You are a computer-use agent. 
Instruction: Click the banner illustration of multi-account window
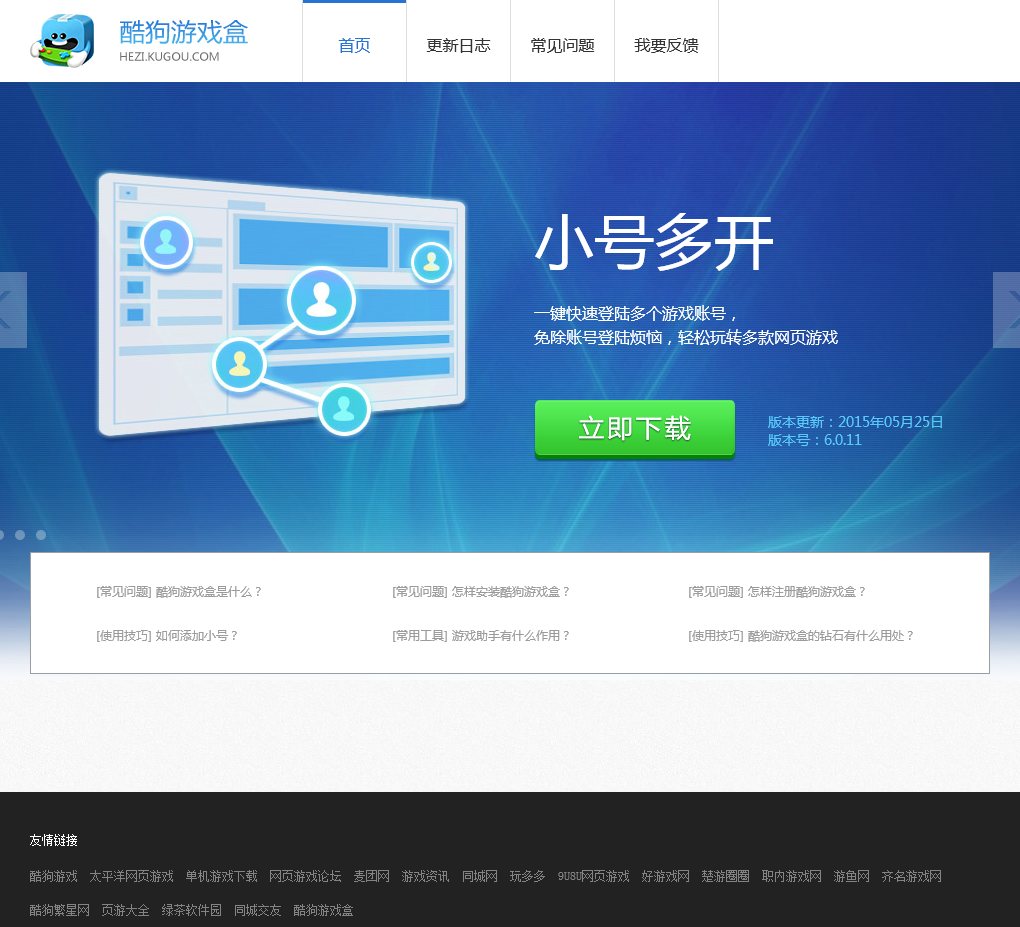pos(281,304)
